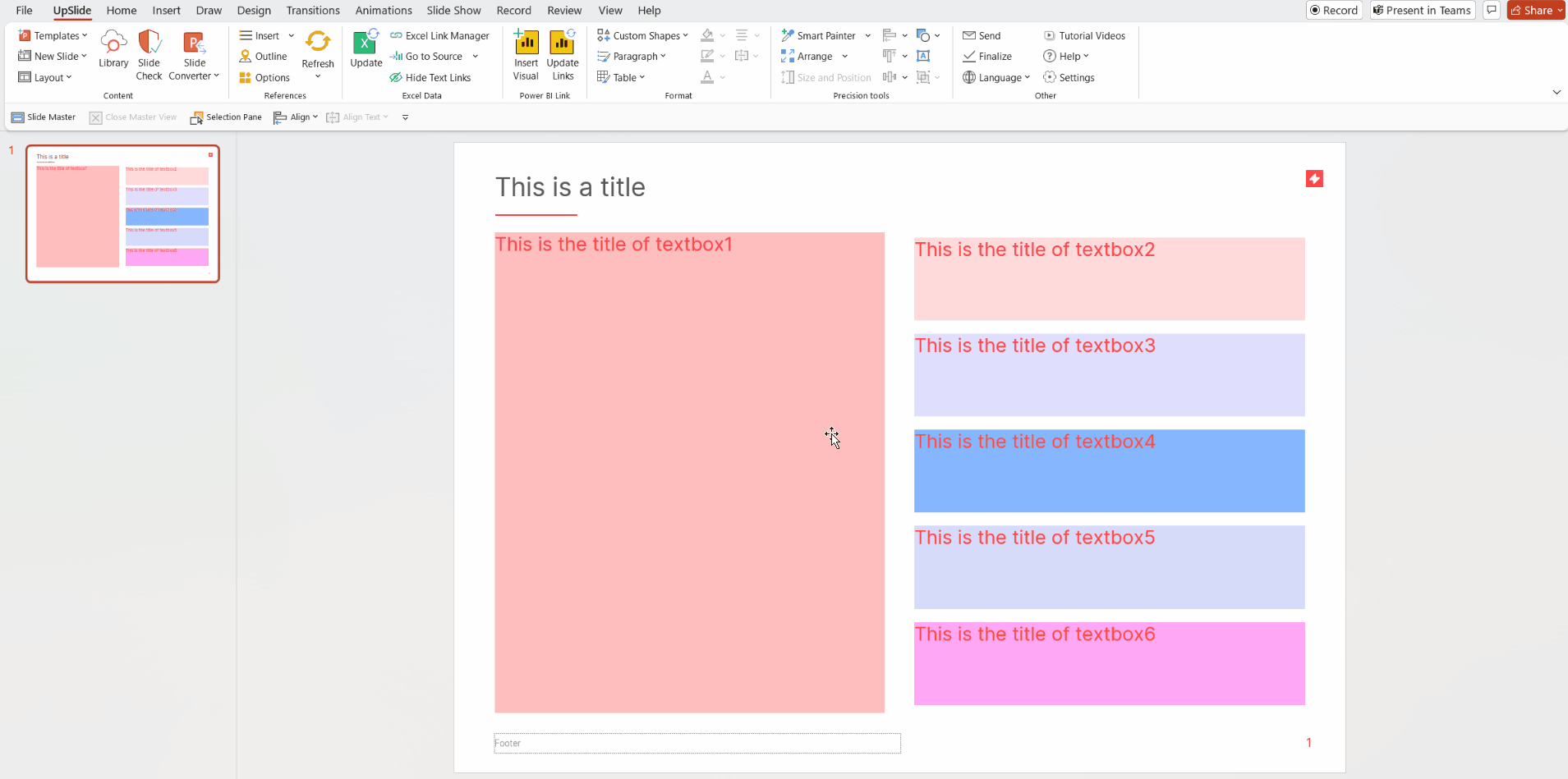Click the font color A icon
This screenshot has height=779, width=1568.
(x=707, y=78)
